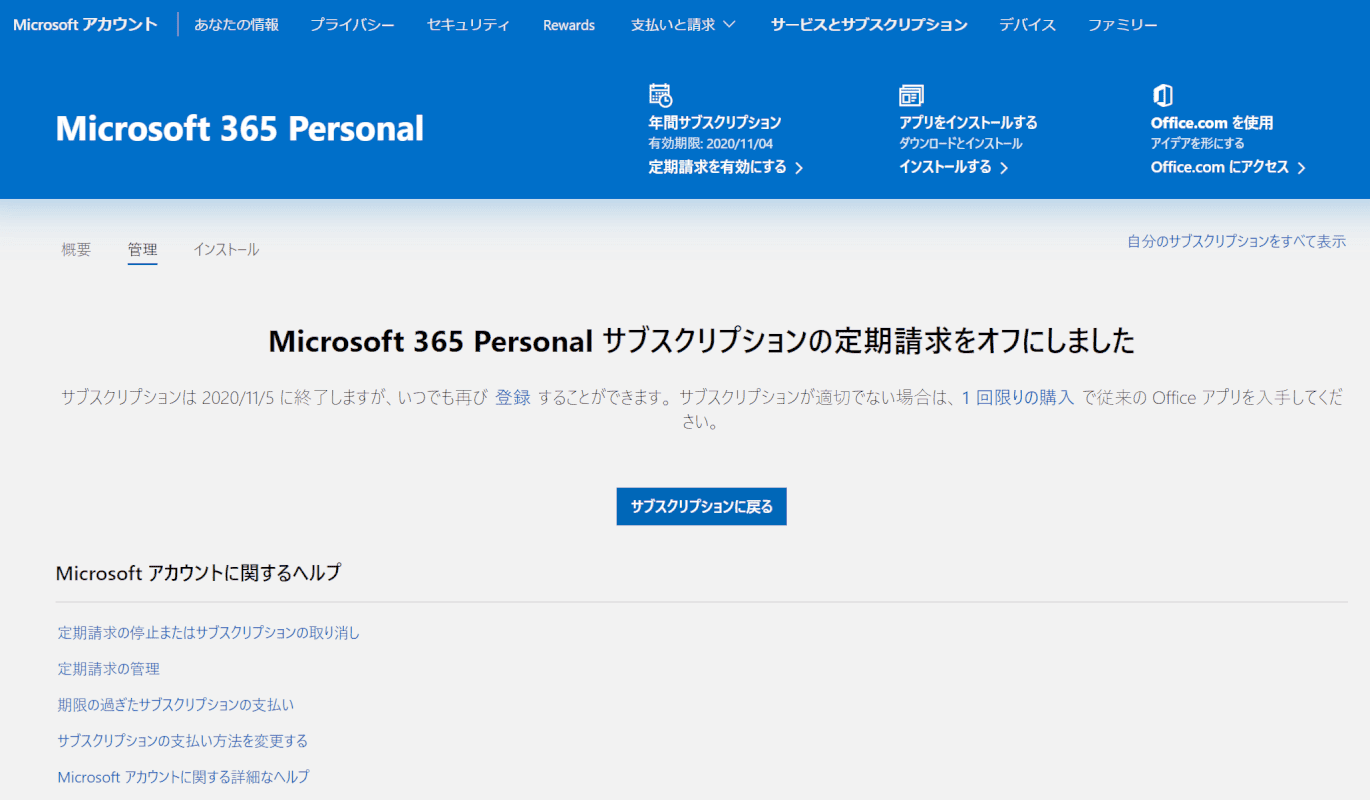The image size is (1370, 800).
Task: Switch to the 概要 tab
Action: [x=76, y=250]
